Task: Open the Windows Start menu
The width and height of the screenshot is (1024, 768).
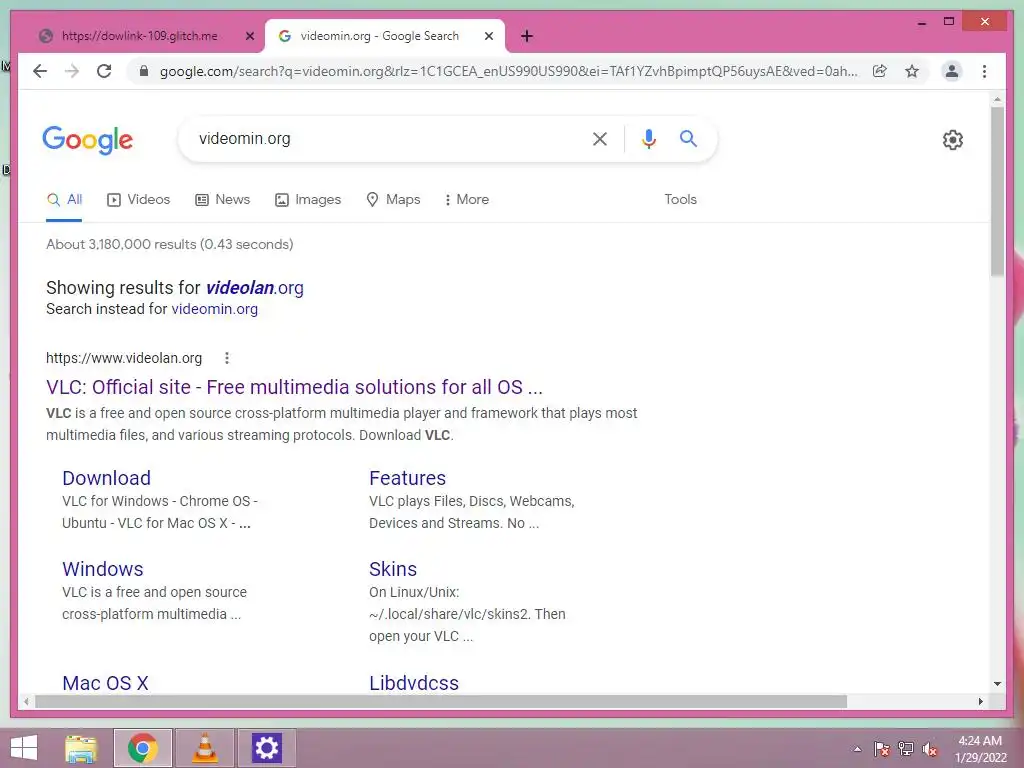Action: [x=24, y=748]
